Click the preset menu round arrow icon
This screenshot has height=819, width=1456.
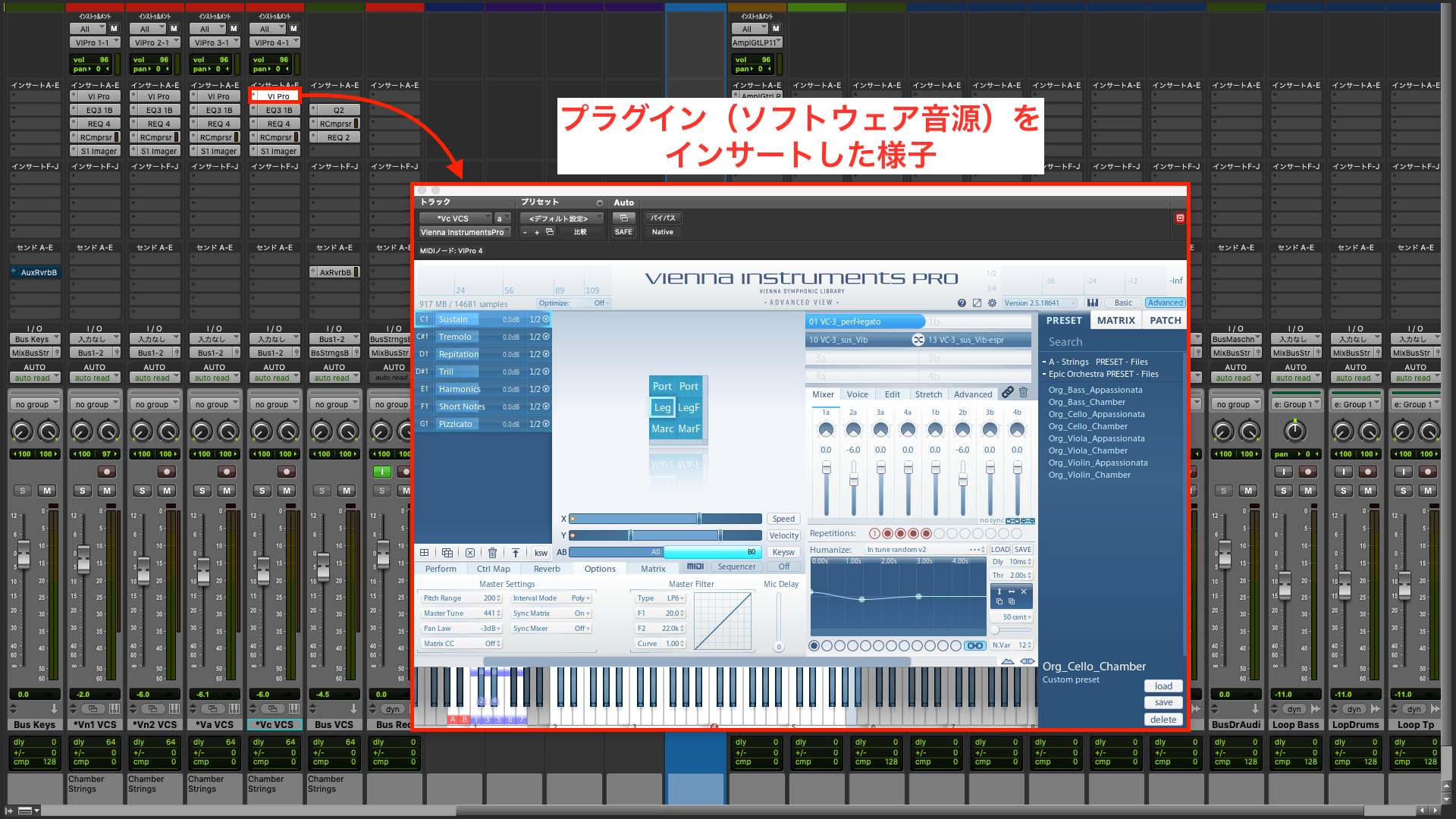click(600, 203)
